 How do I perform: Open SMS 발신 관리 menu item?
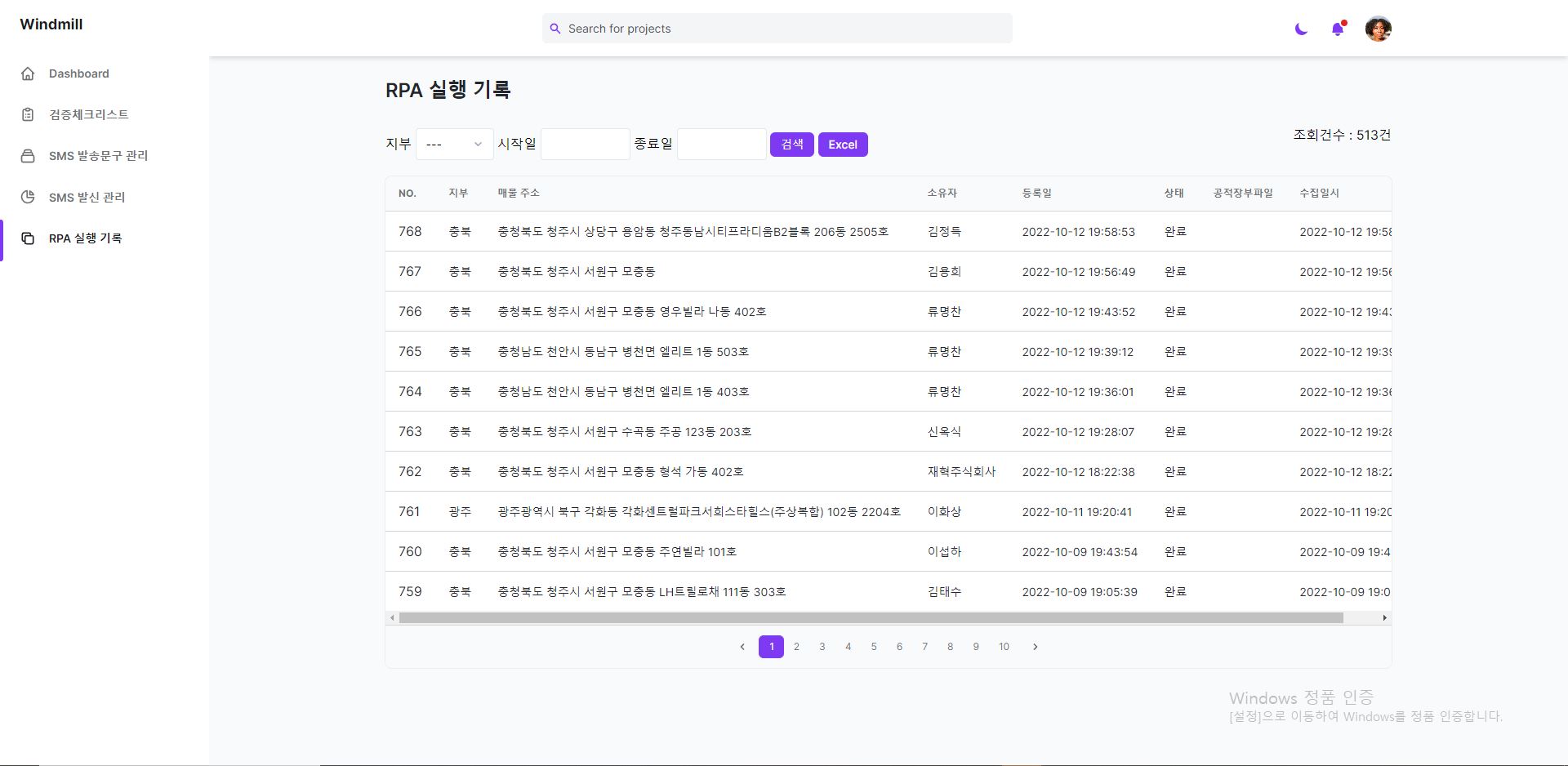coord(87,197)
